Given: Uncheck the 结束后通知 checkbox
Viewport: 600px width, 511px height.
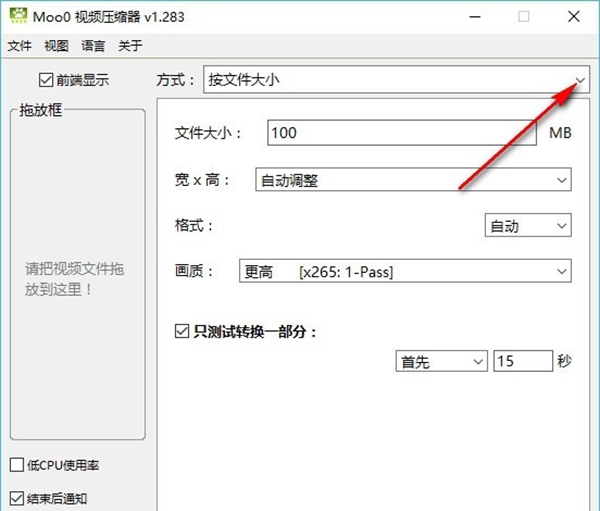Looking at the screenshot, I should pyautogui.click(x=17, y=498).
